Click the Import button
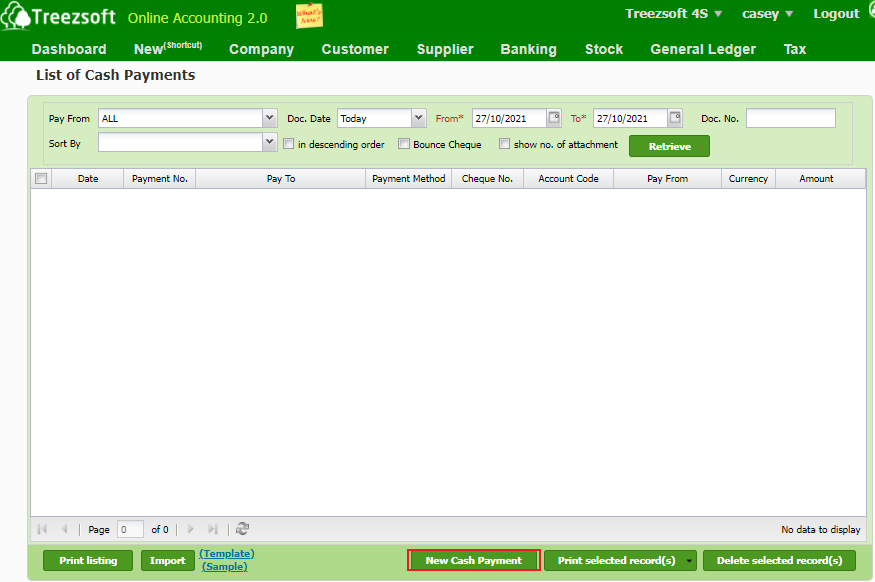 (167, 560)
